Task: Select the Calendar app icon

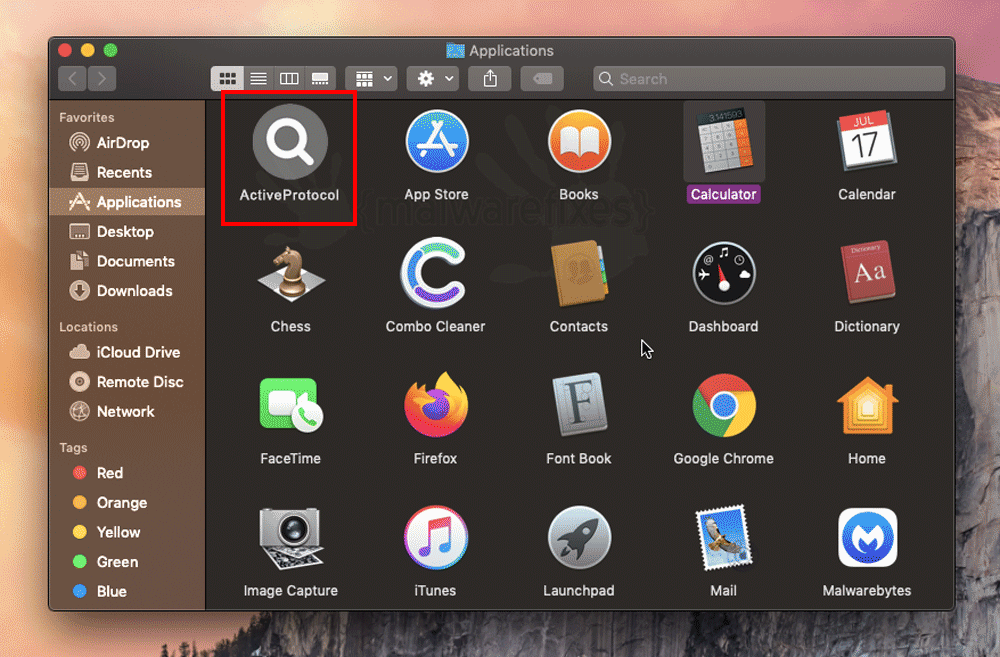Action: 867,142
